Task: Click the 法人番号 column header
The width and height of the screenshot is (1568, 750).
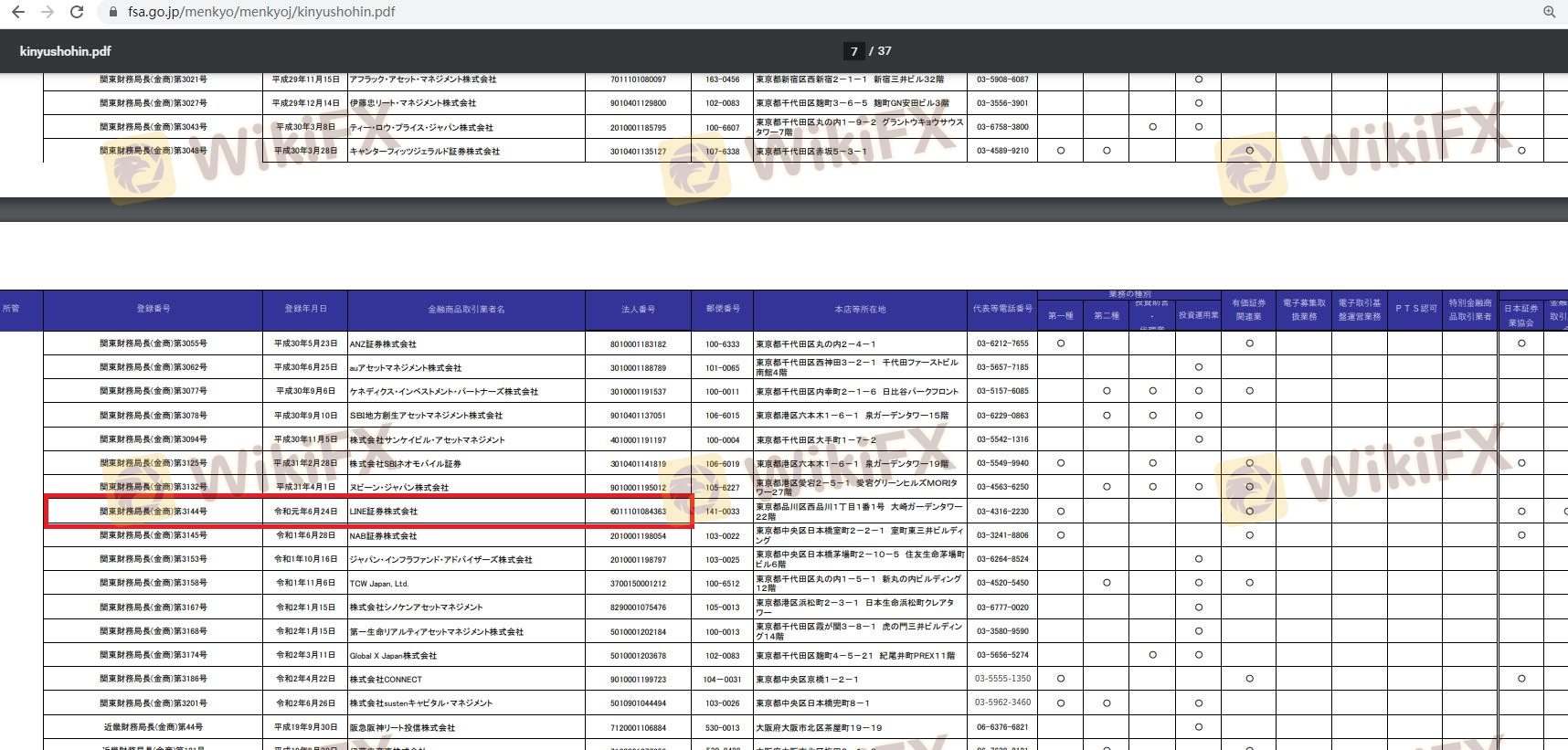Action: (x=638, y=310)
